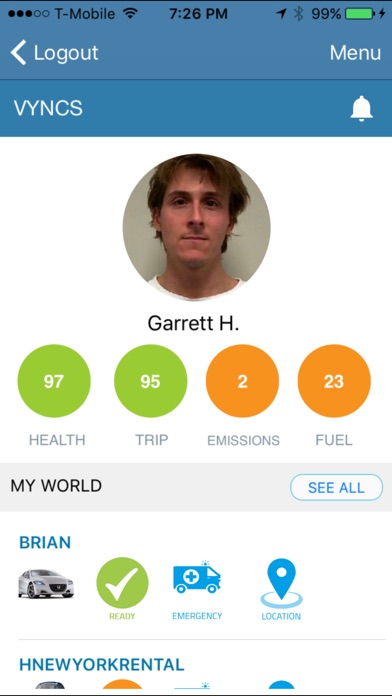This screenshot has width=392, height=696.
Task: Open the Emissions circle showing 2
Action: 242,381
